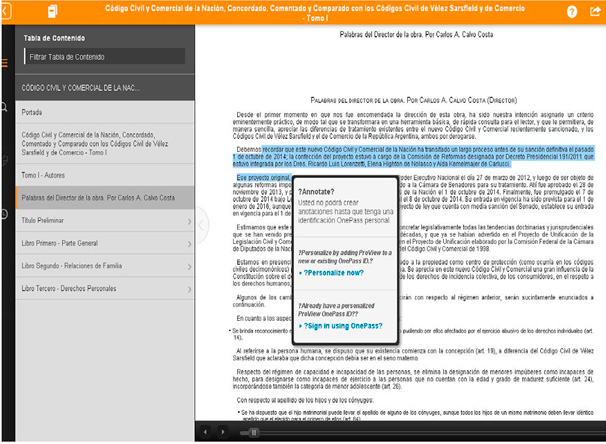Open Libro Primero - Parte General
Screen dimensions: 606x444
pos(105,243)
